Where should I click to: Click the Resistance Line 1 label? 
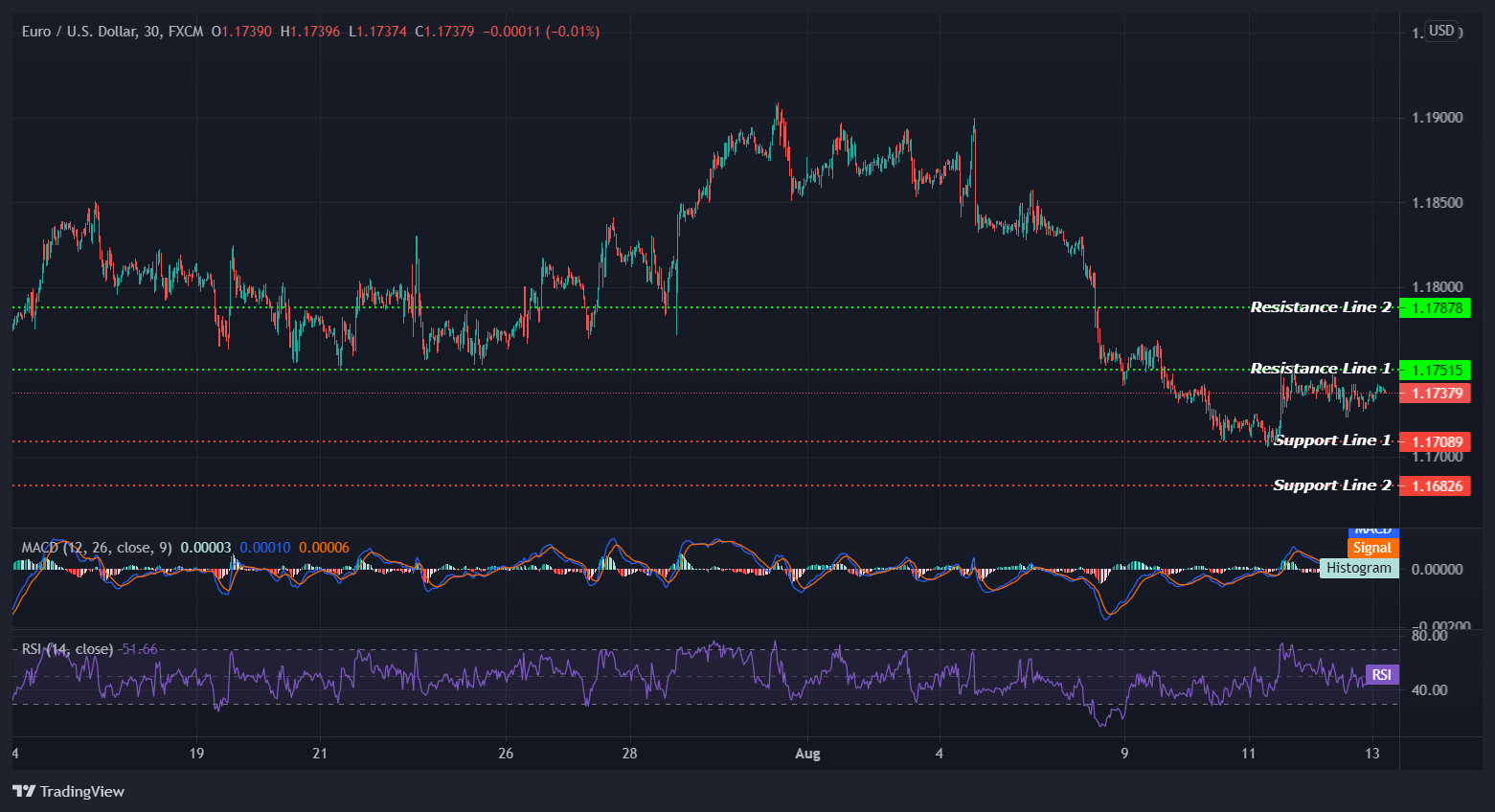click(1320, 368)
